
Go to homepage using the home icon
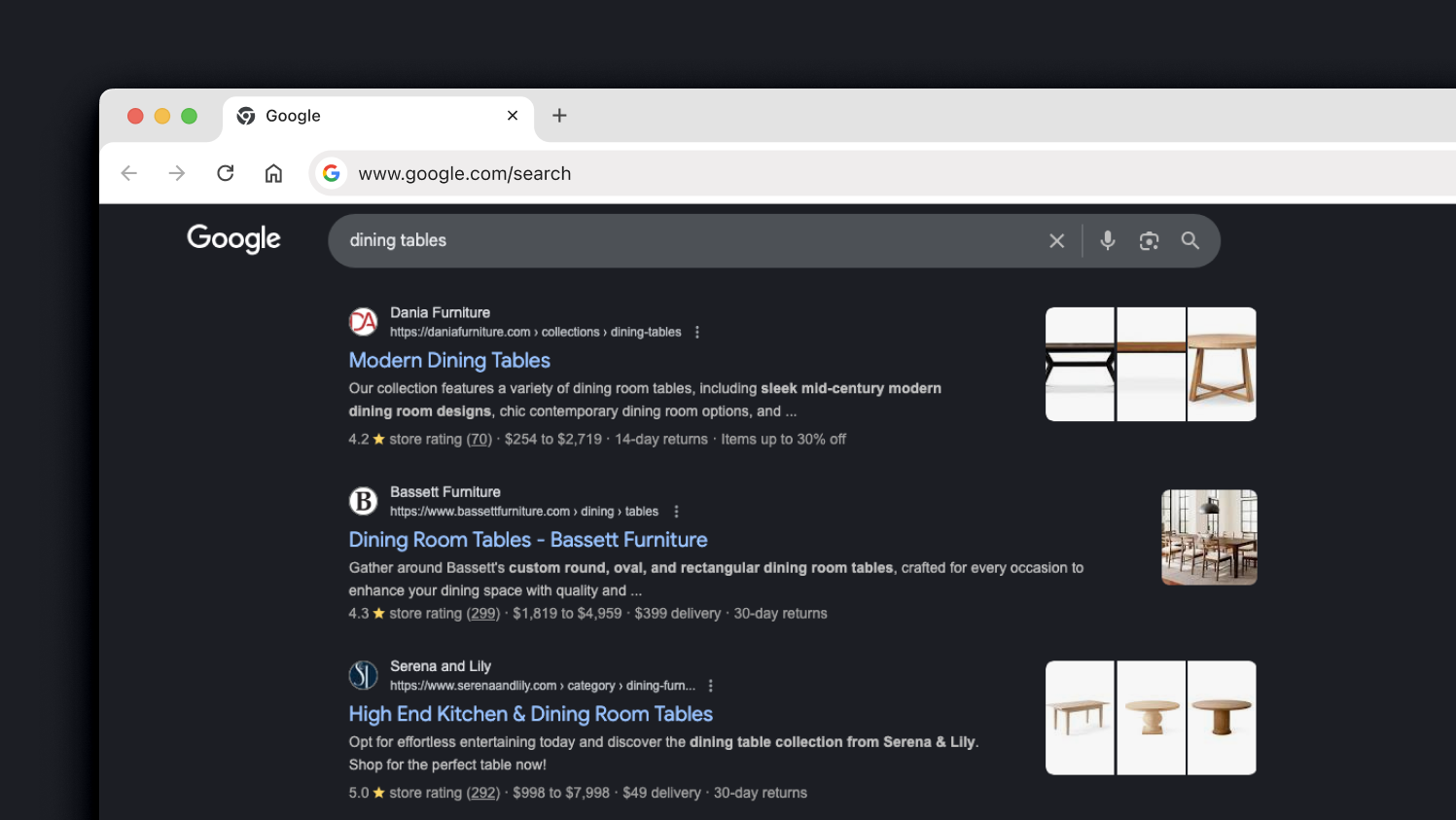(x=273, y=172)
